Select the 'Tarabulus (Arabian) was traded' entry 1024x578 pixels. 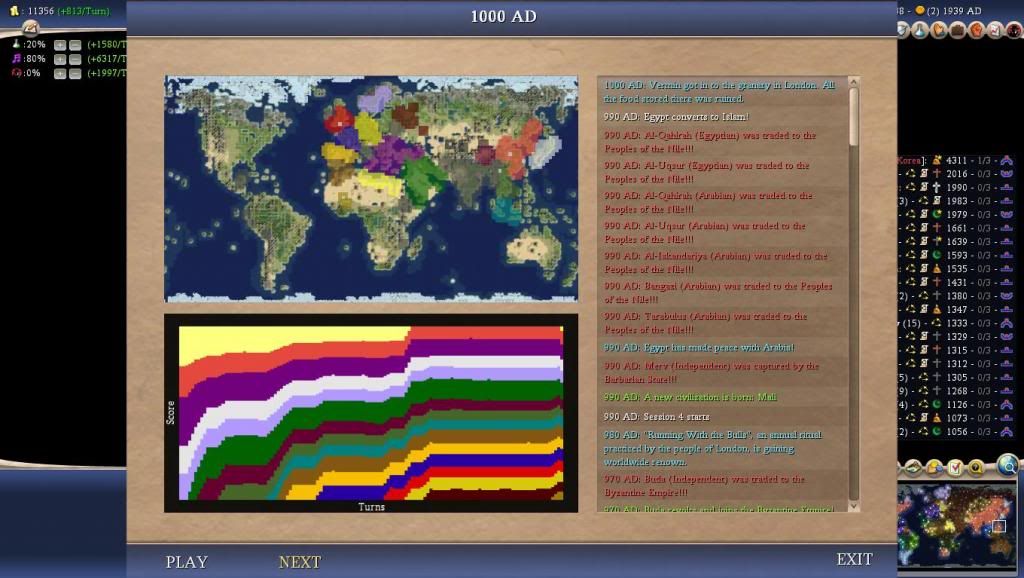click(x=721, y=323)
